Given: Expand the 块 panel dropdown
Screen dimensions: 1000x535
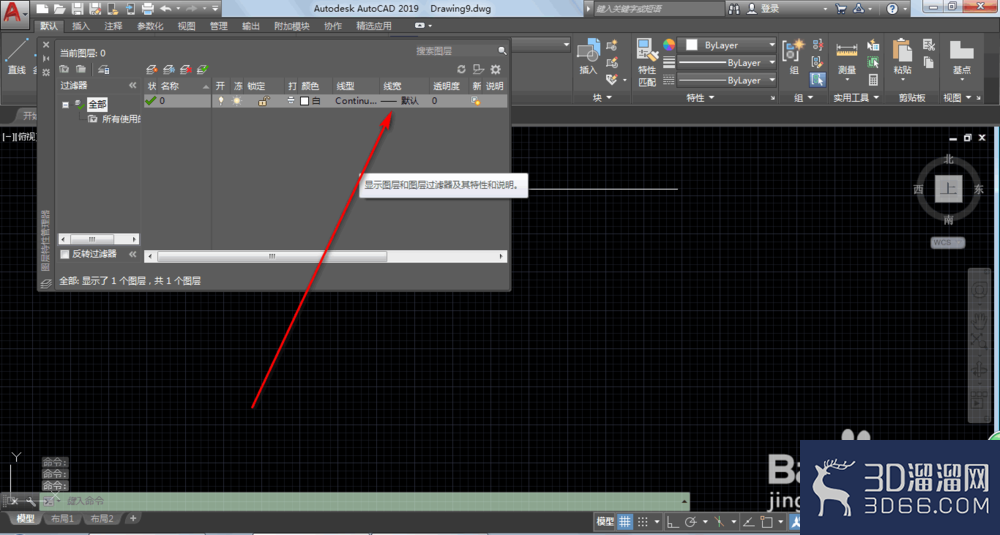Looking at the screenshot, I should click(602, 98).
